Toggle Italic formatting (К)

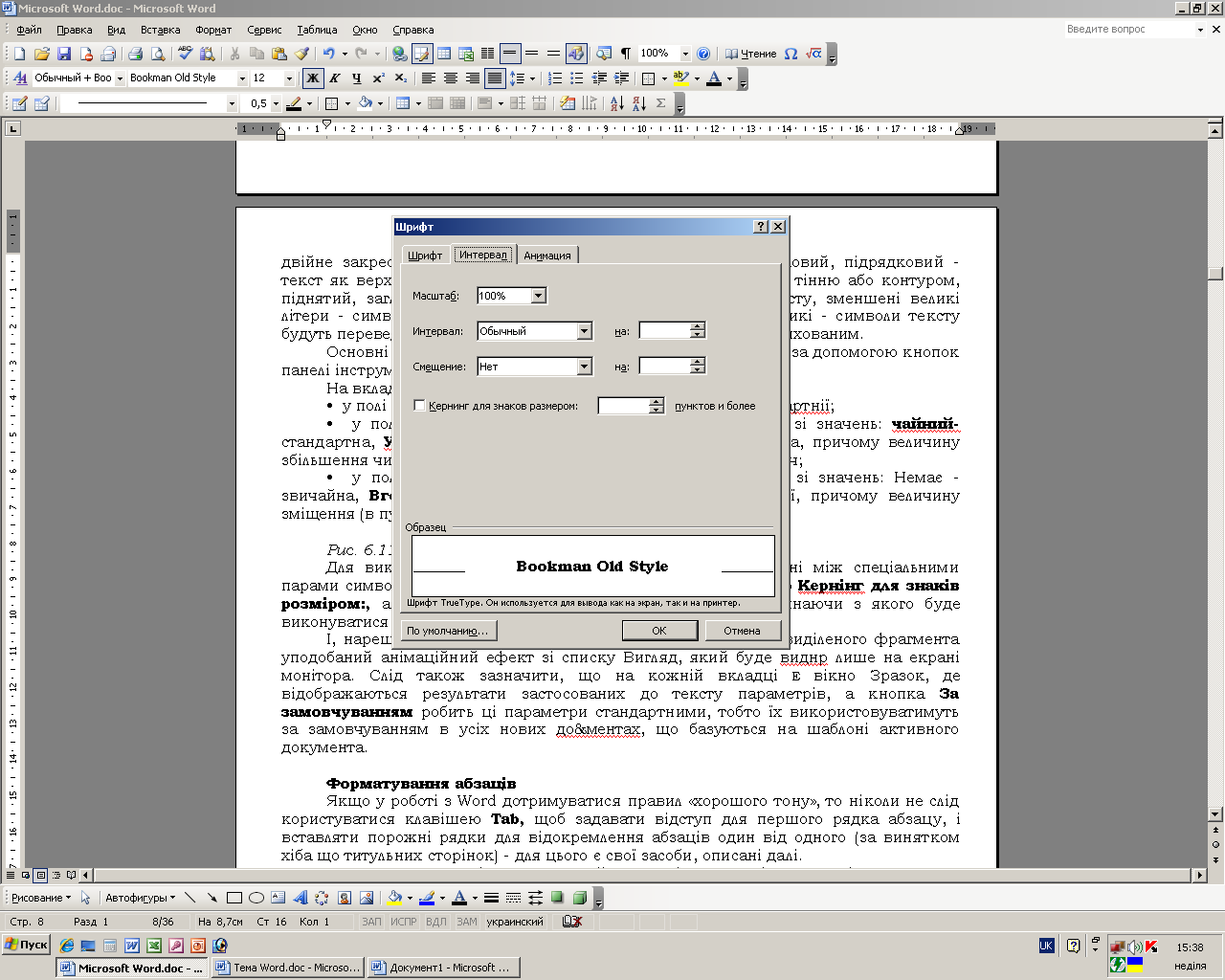click(x=334, y=78)
